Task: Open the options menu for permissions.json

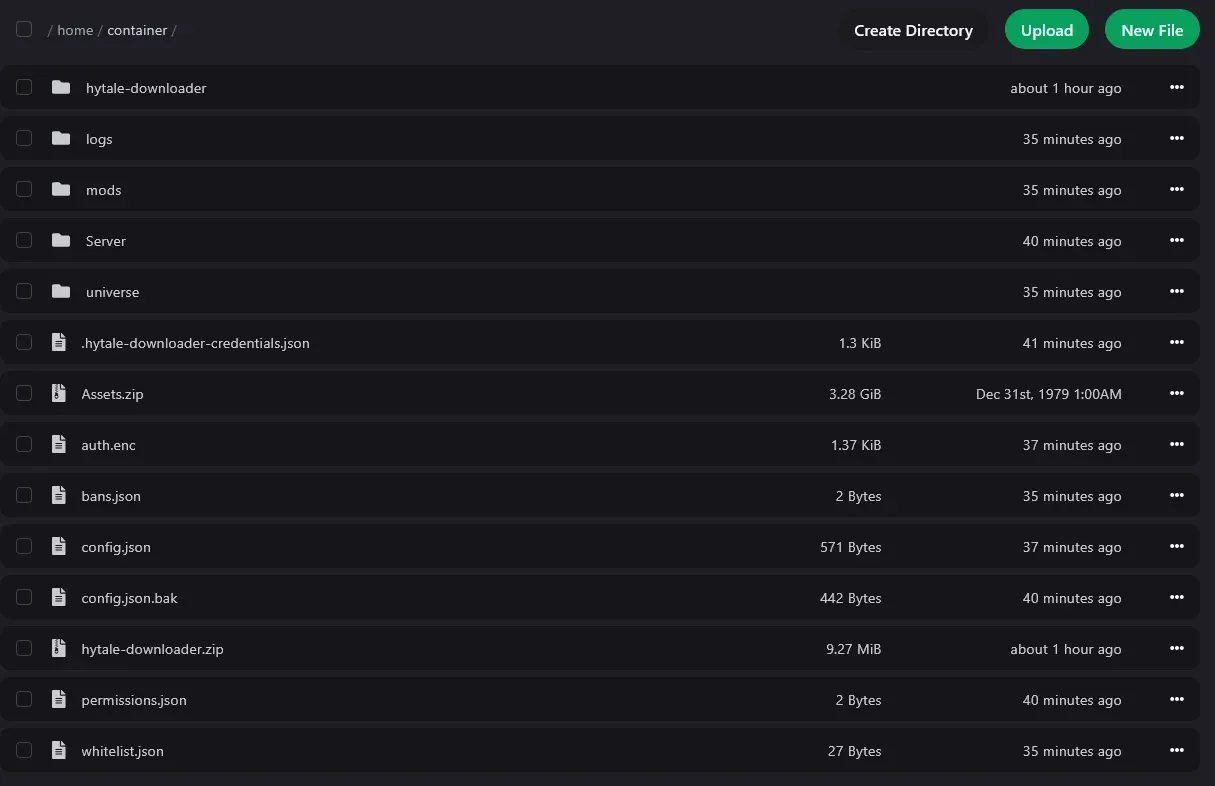Action: 1176,700
